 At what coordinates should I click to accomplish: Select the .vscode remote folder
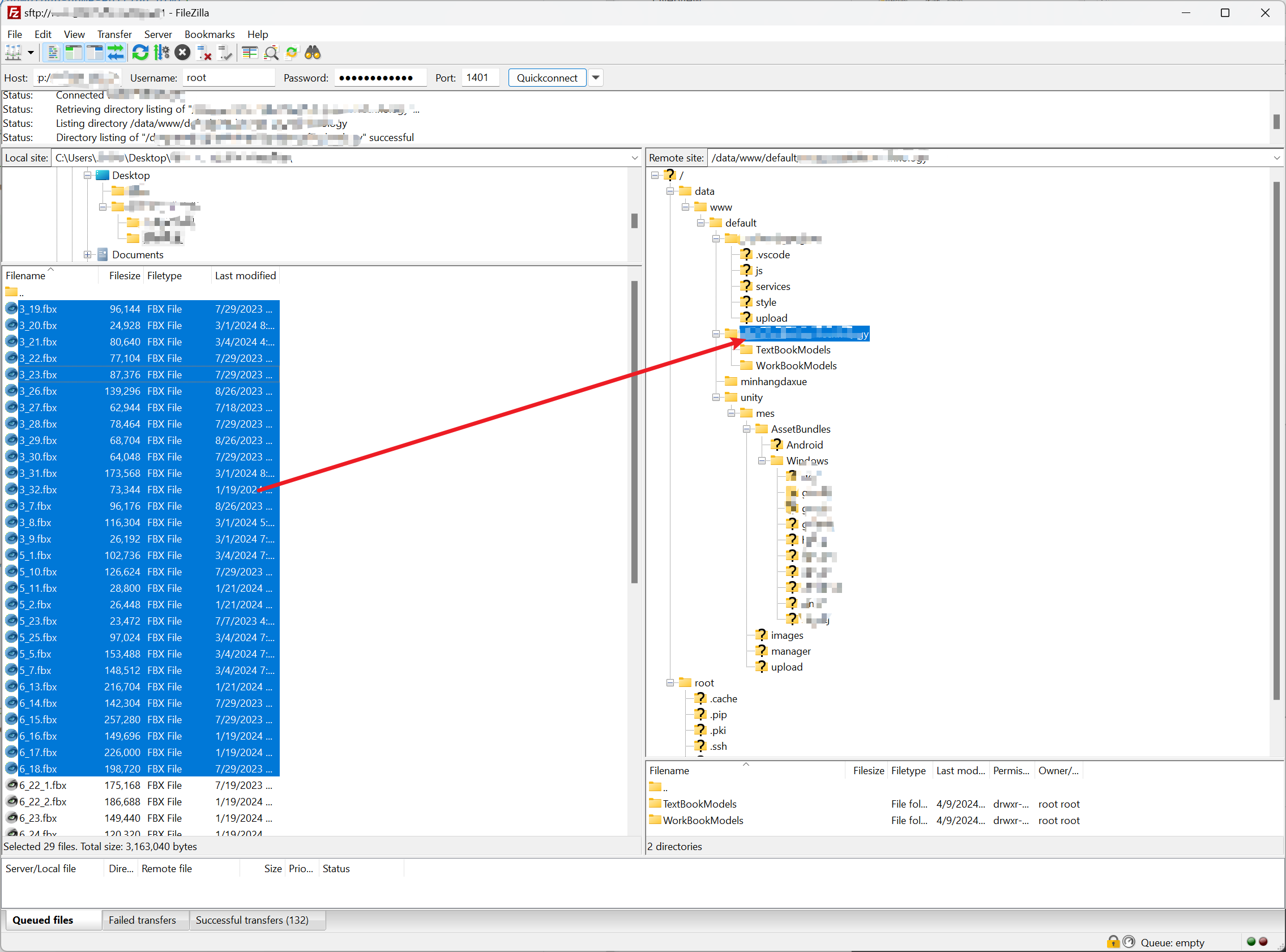(772, 255)
